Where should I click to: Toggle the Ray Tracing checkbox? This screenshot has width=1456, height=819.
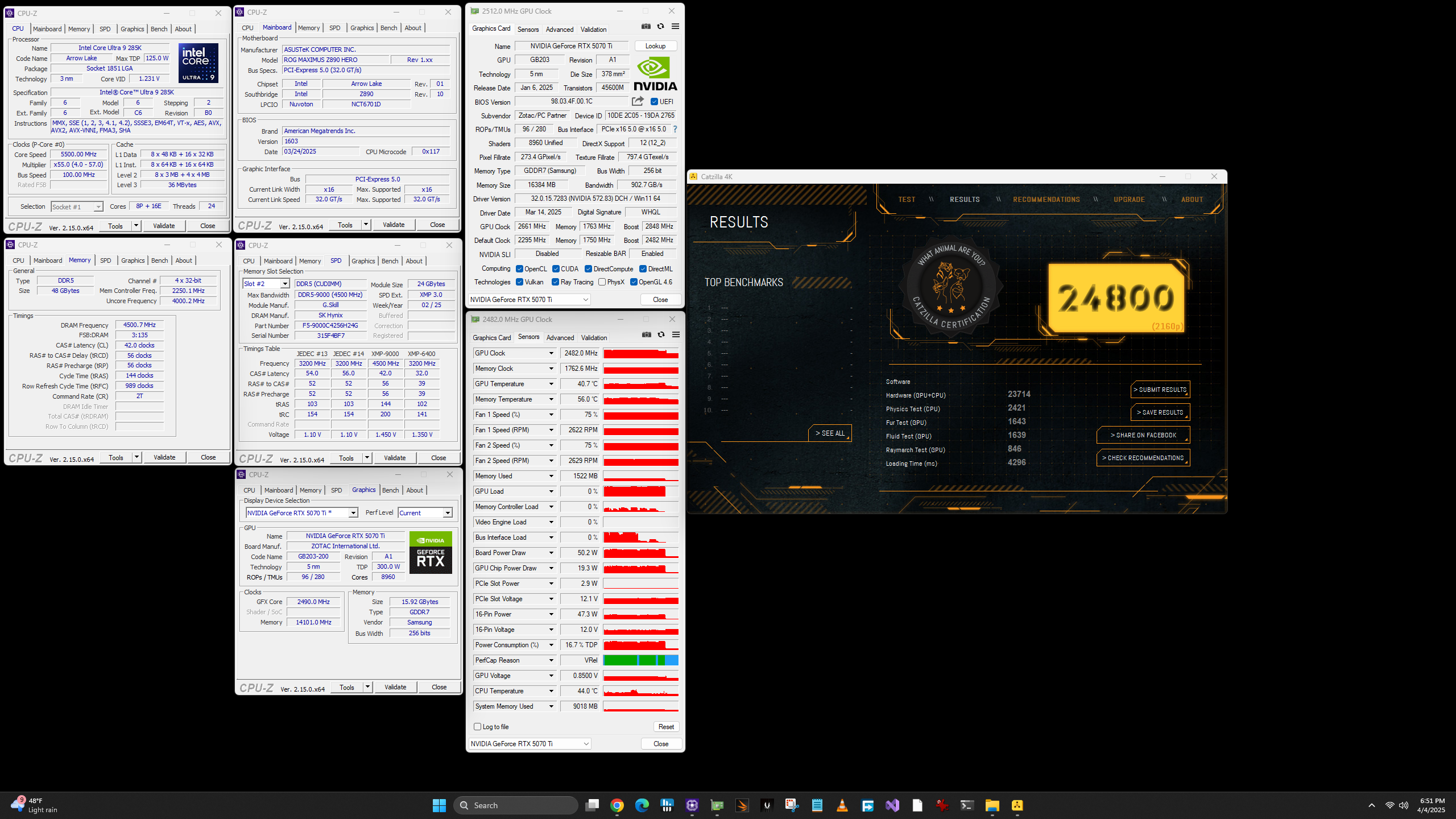555,282
